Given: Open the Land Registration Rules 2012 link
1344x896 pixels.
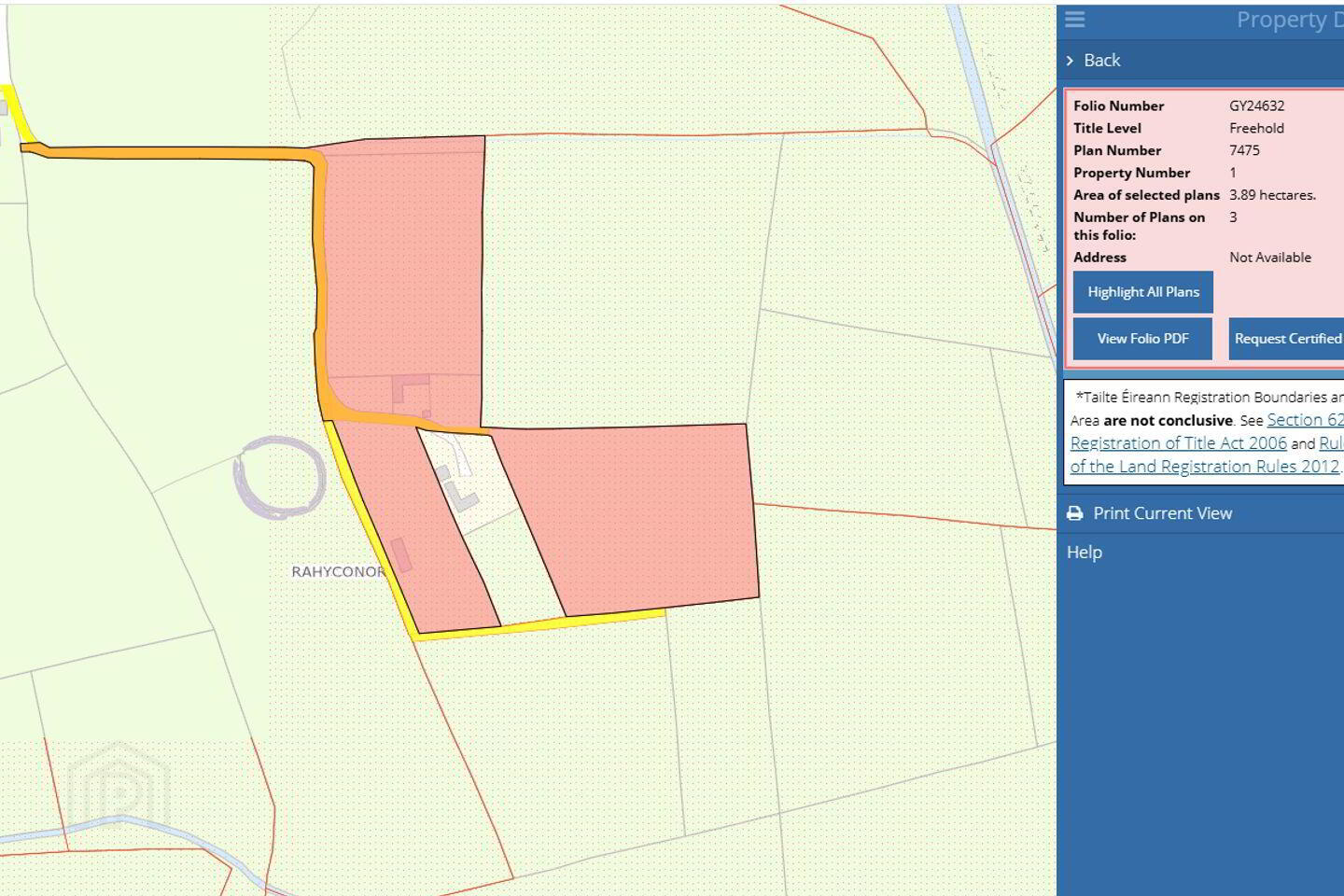Looking at the screenshot, I should [1205, 467].
